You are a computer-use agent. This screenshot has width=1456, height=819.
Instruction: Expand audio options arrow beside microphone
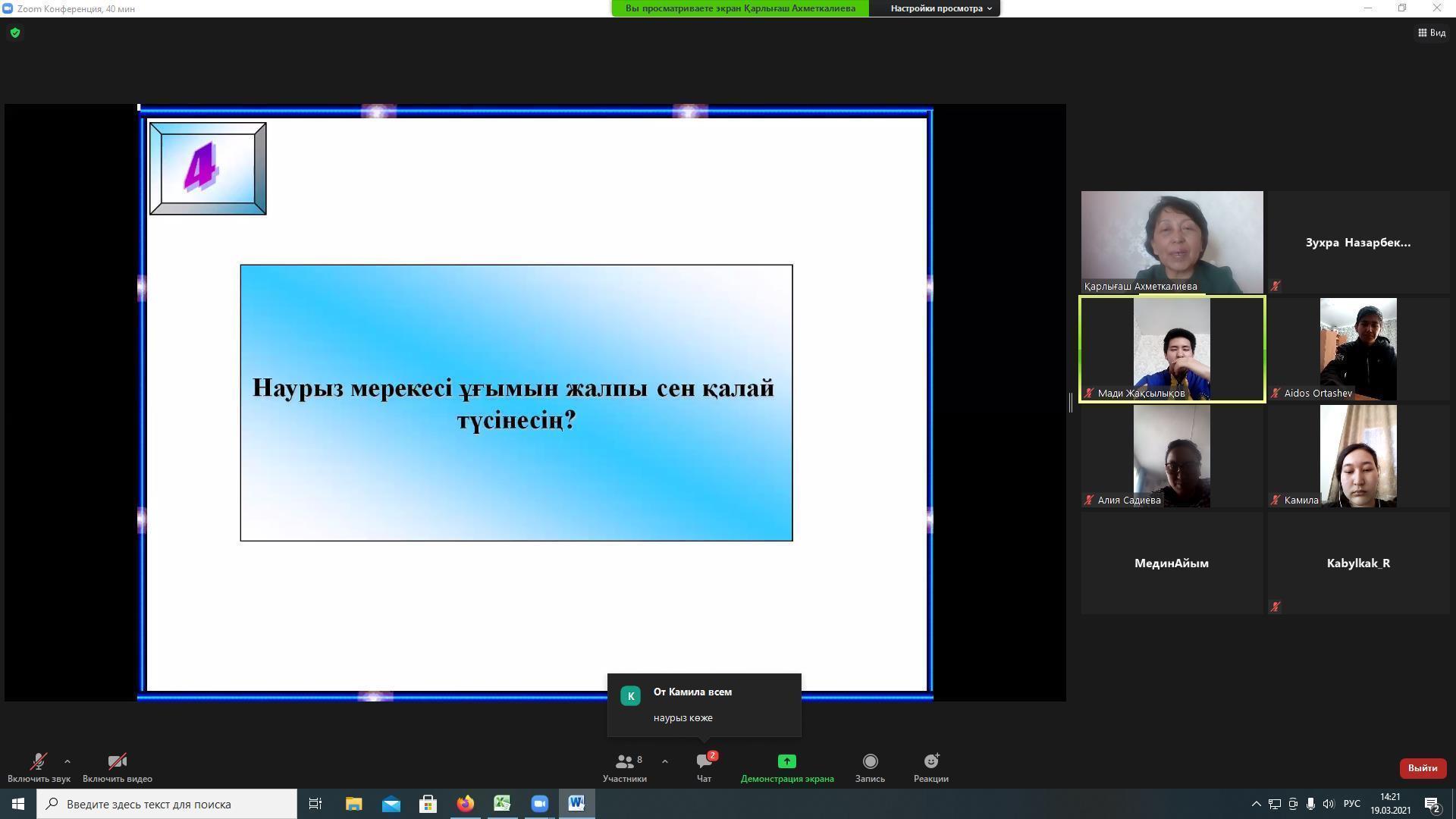pyautogui.click(x=67, y=761)
